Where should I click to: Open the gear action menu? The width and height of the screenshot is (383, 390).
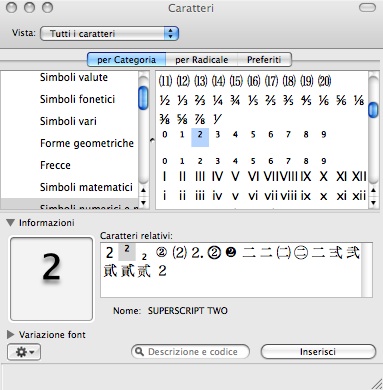tap(24, 352)
